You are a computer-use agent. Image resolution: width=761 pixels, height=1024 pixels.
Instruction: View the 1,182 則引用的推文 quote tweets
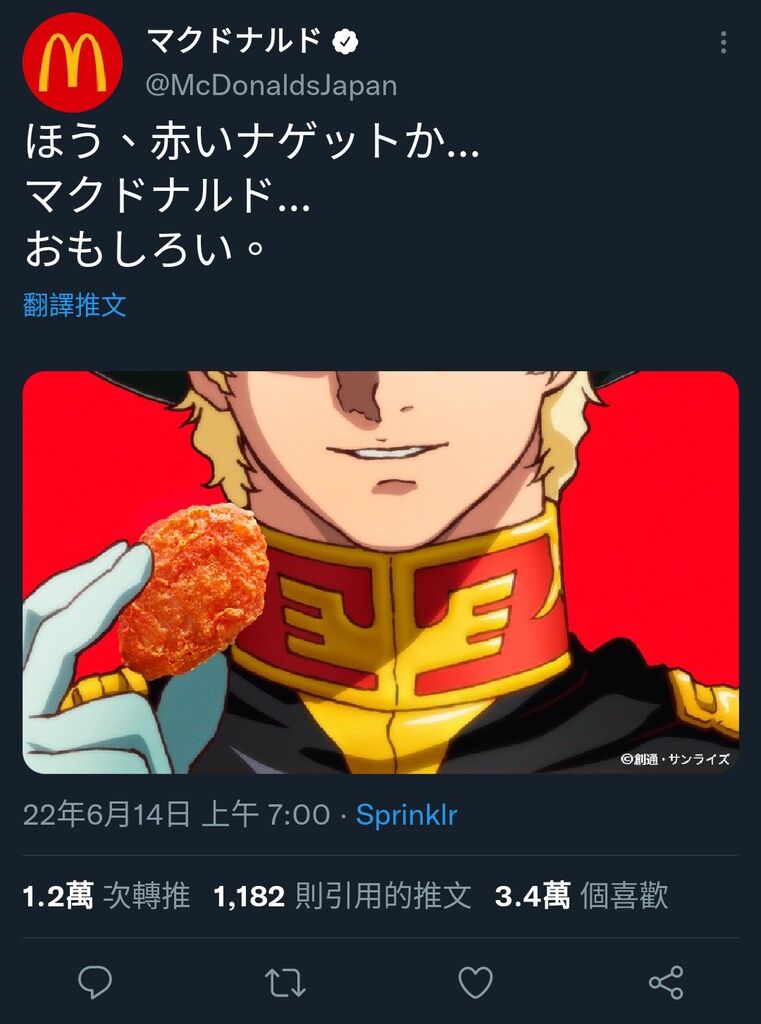click(x=342, y=896)
